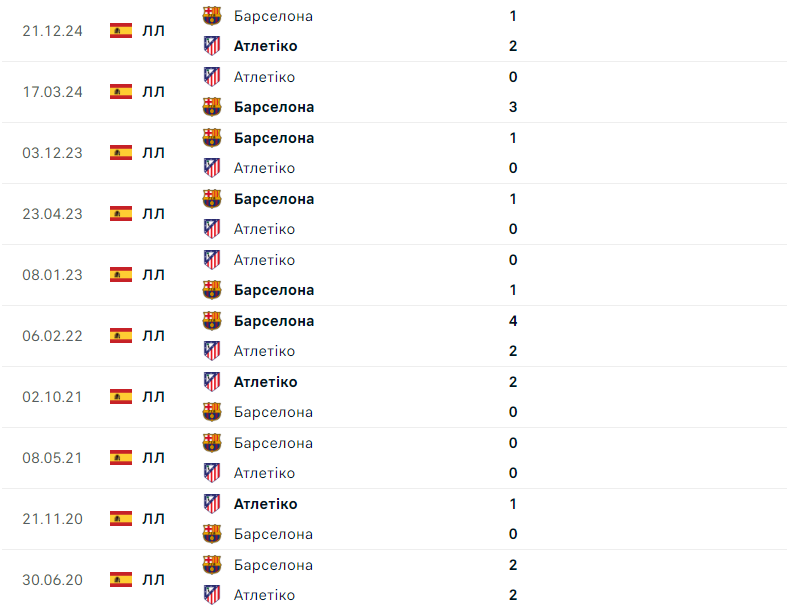Click Barcelona crest in 06.02.22 match

pos(212,320)
